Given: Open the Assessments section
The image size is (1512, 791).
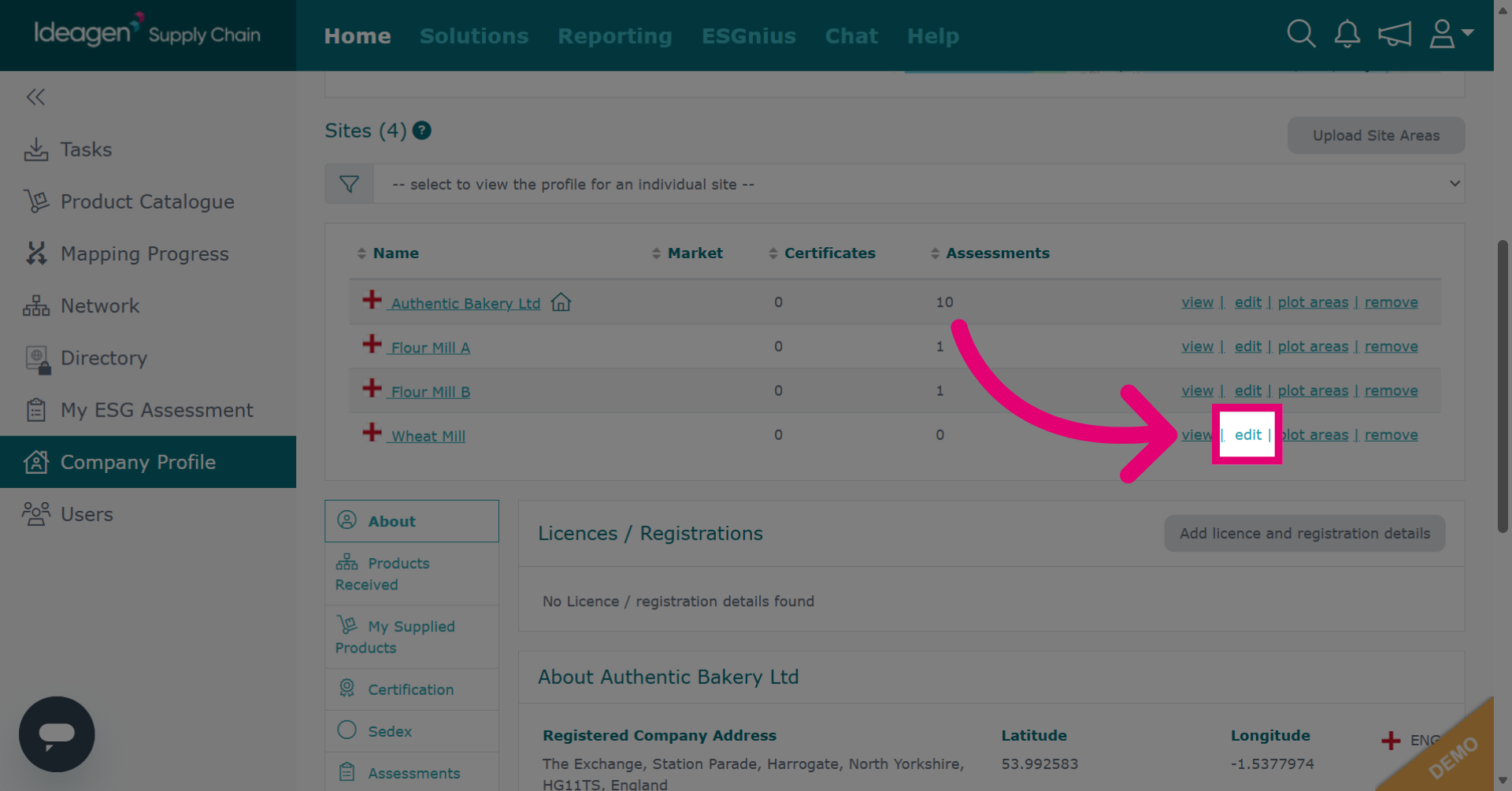Looking at the screenshot, I should (412, 773).
